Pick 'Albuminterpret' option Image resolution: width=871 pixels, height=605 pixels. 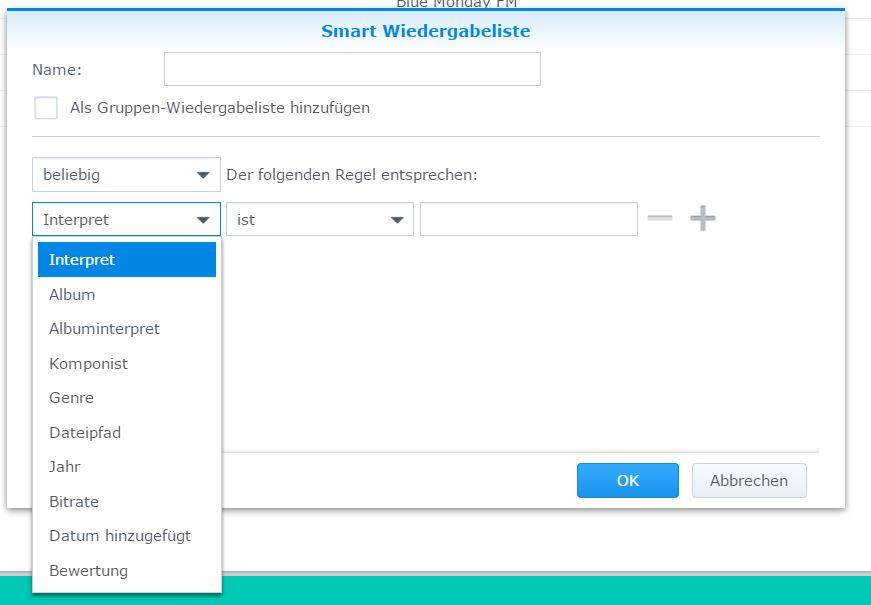coord(127,329)
